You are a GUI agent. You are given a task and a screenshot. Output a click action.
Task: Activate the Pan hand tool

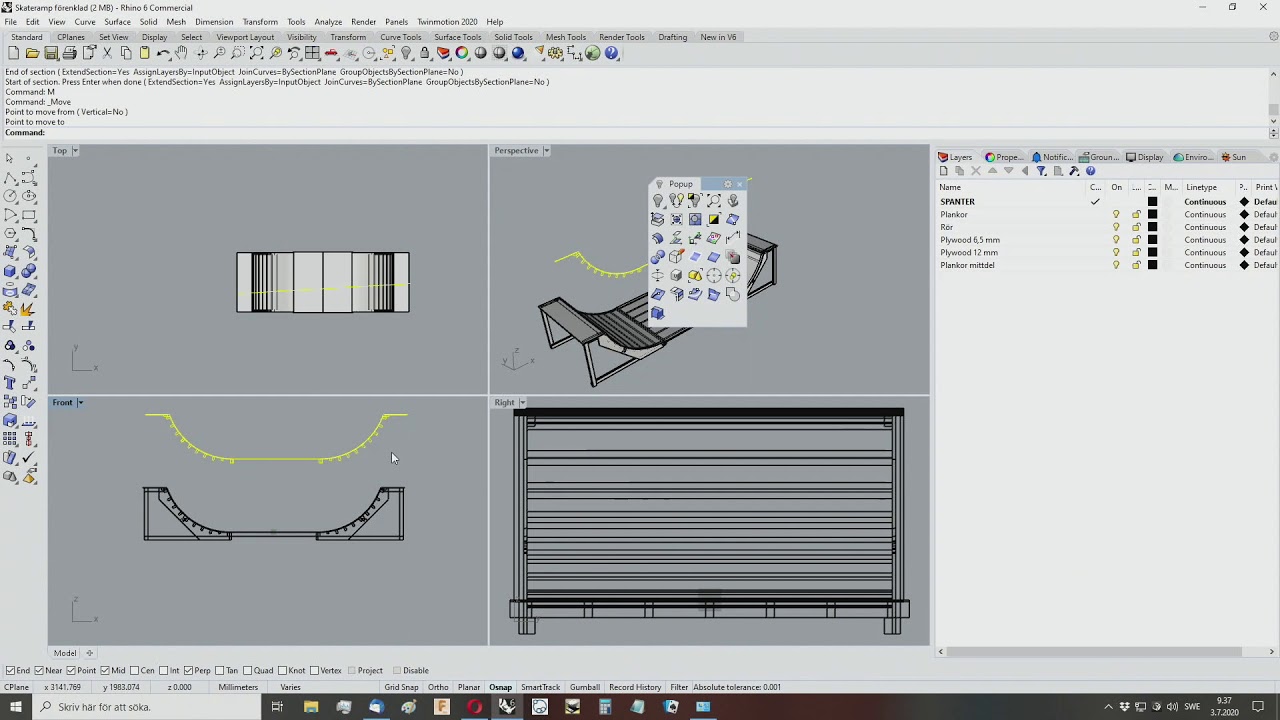click(181, 53)
